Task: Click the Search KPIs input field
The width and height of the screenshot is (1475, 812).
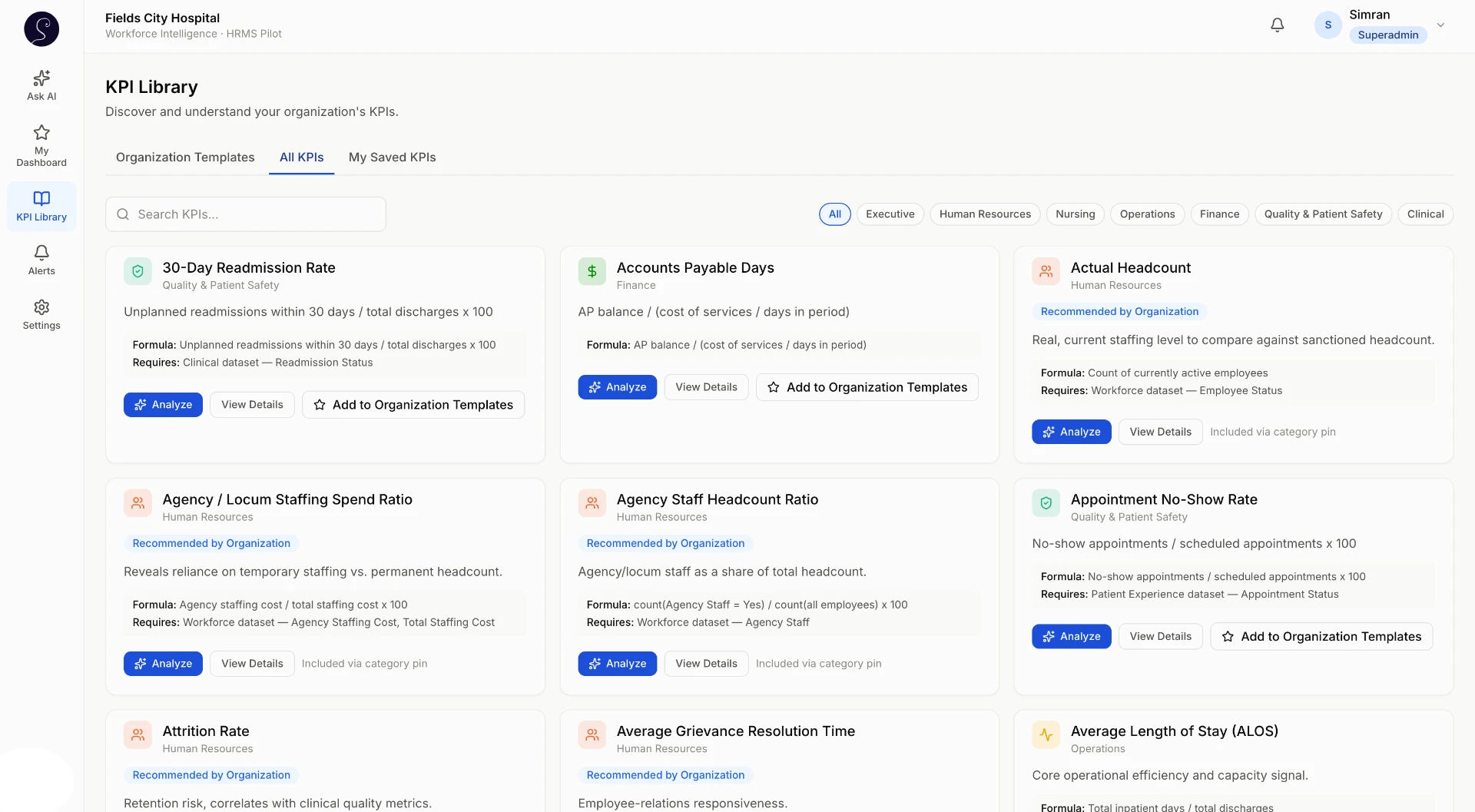Action: click(x=246, y=214)
